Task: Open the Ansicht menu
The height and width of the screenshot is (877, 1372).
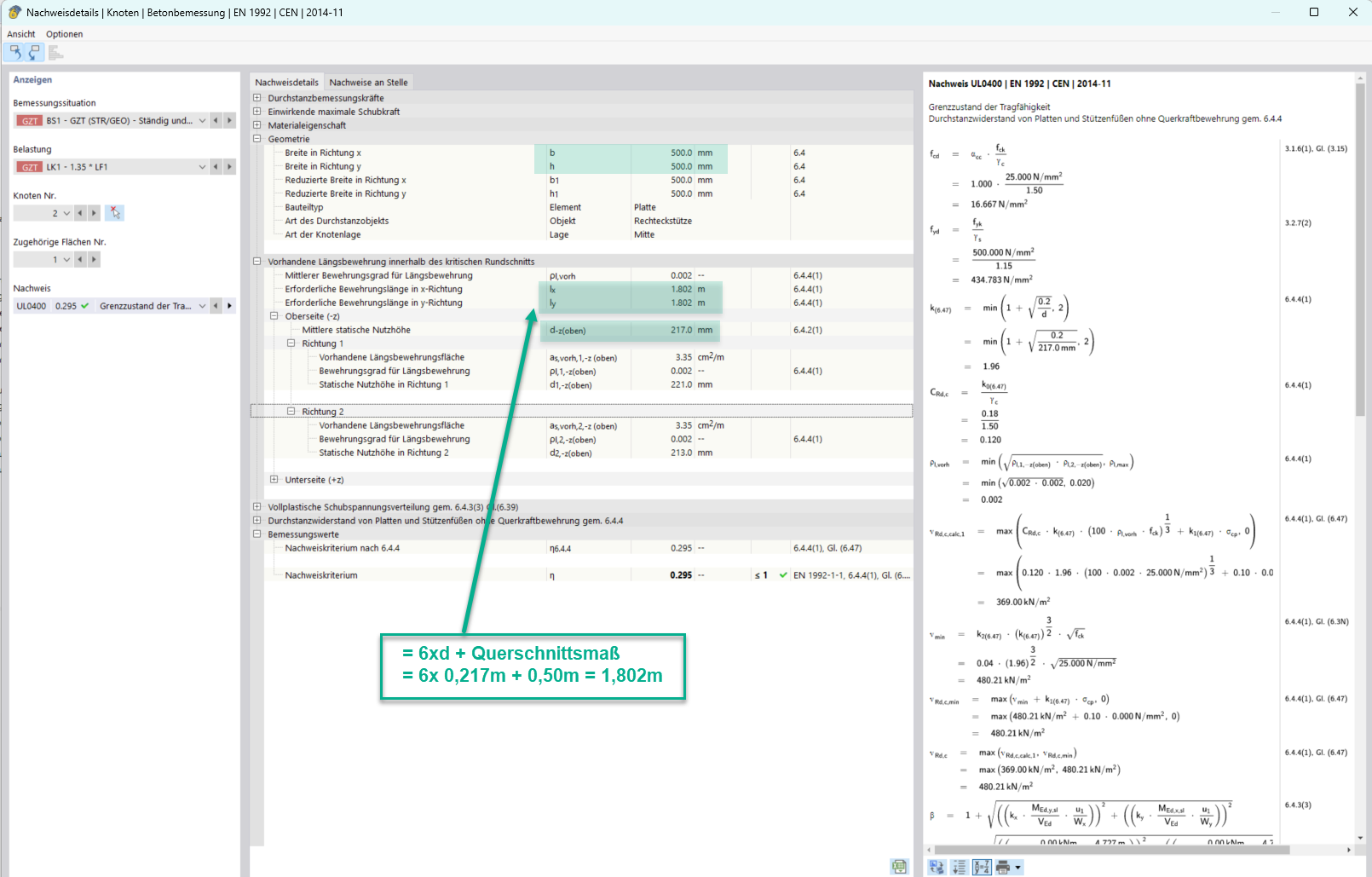Action: (21, 34)
